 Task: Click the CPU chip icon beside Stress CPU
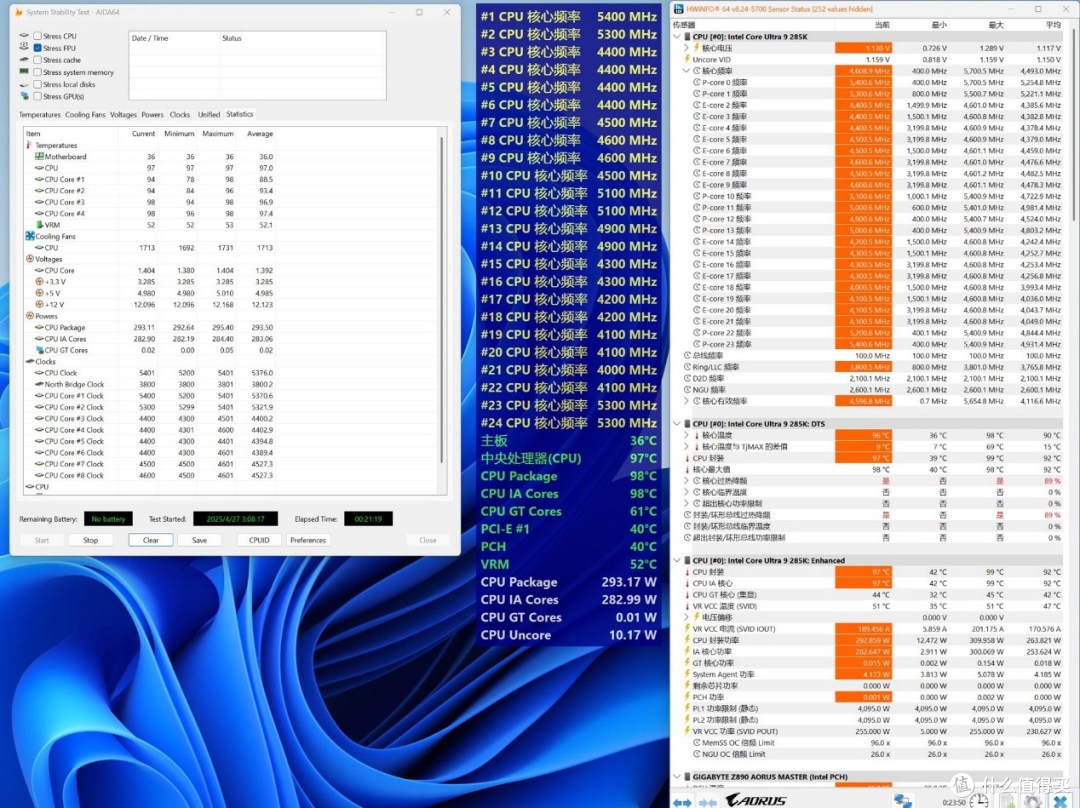pyautogui.click(x=25, y=35)
